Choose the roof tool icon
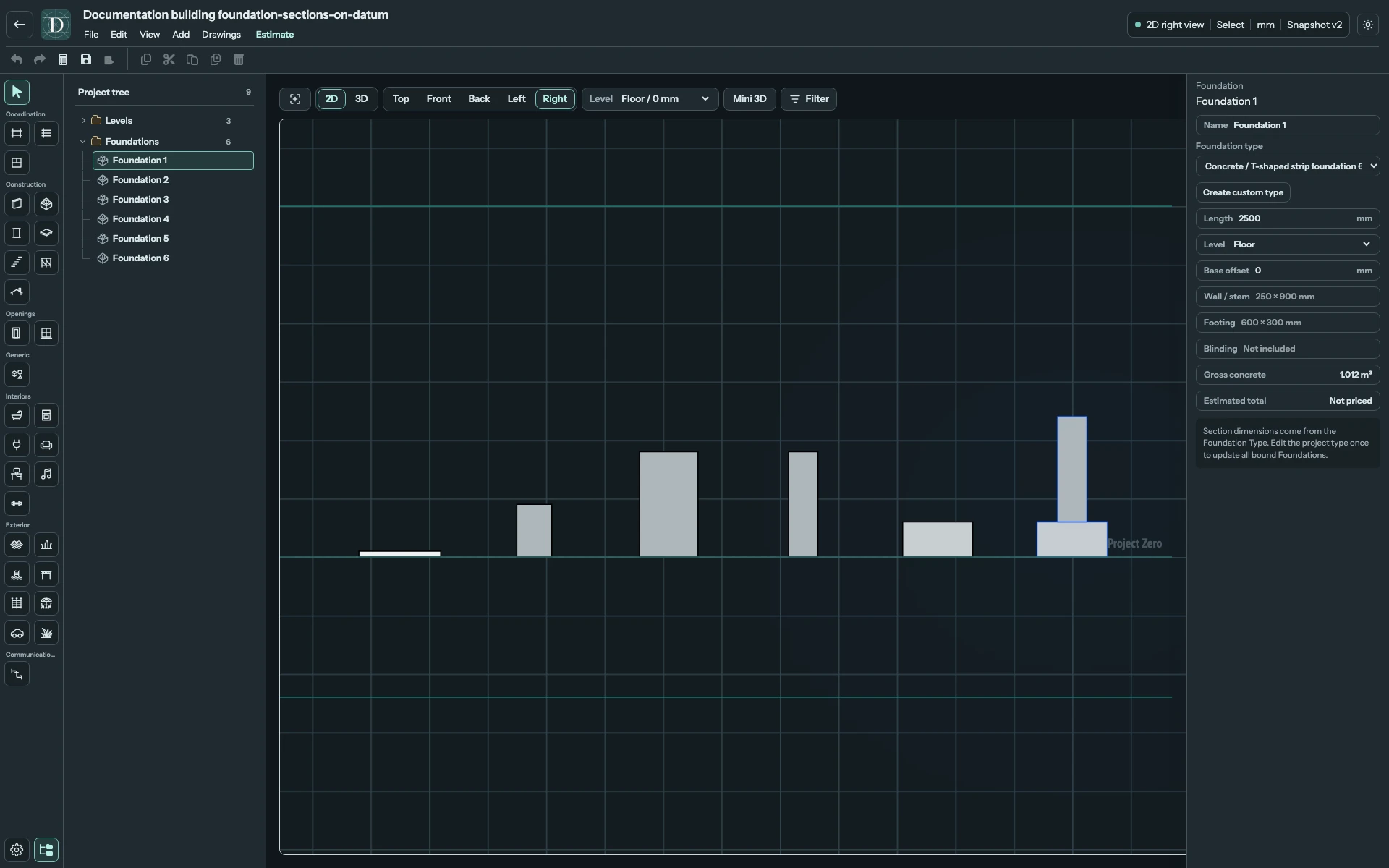This screenshot has height=868, width=1389. (17, 292)
